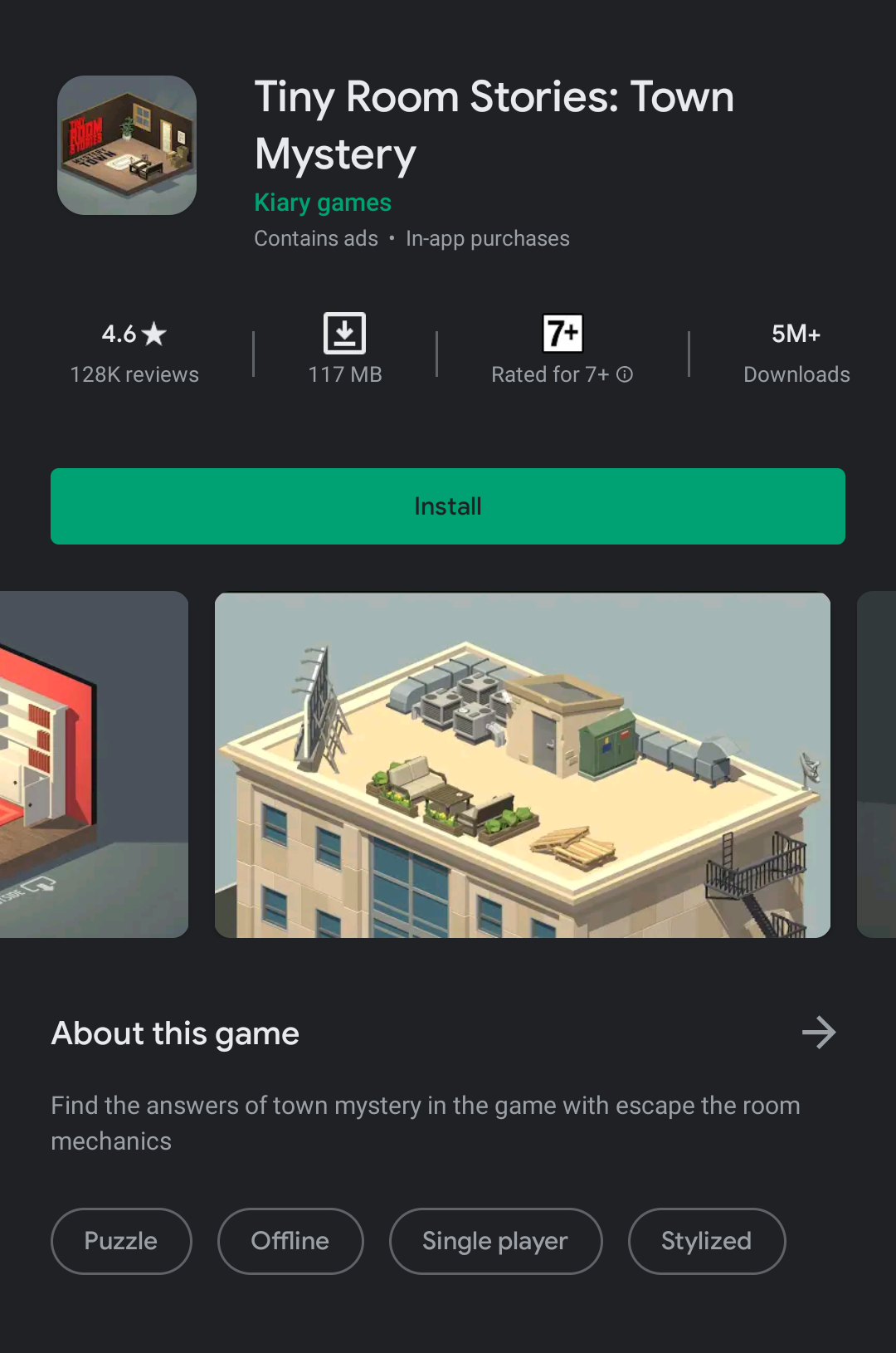The width and height of the screenshot is (896, 1353).
Task: Select the Single player tag chip
Action: coord(495,1241)
